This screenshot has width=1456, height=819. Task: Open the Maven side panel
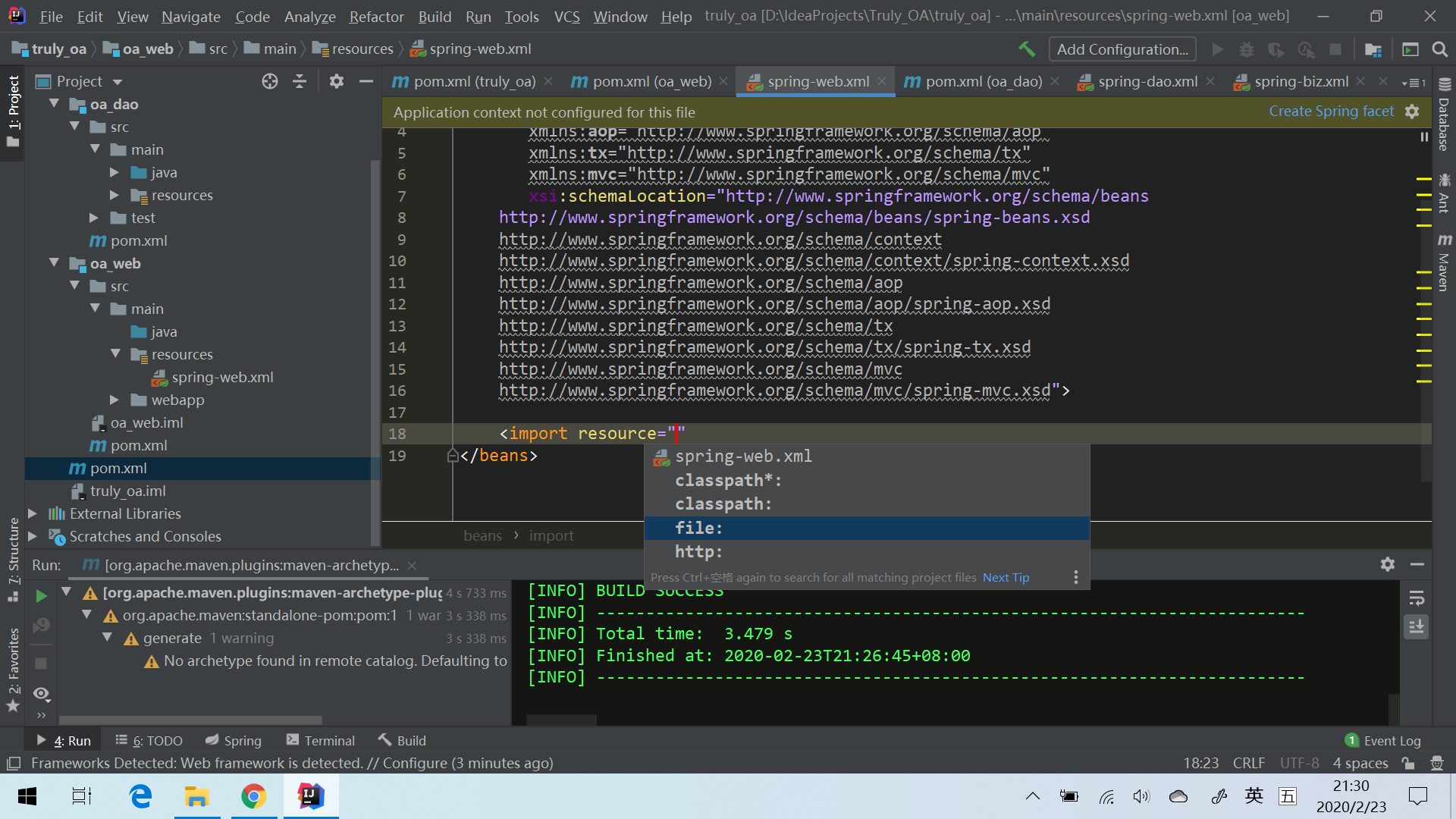(x=1444, y=262)
